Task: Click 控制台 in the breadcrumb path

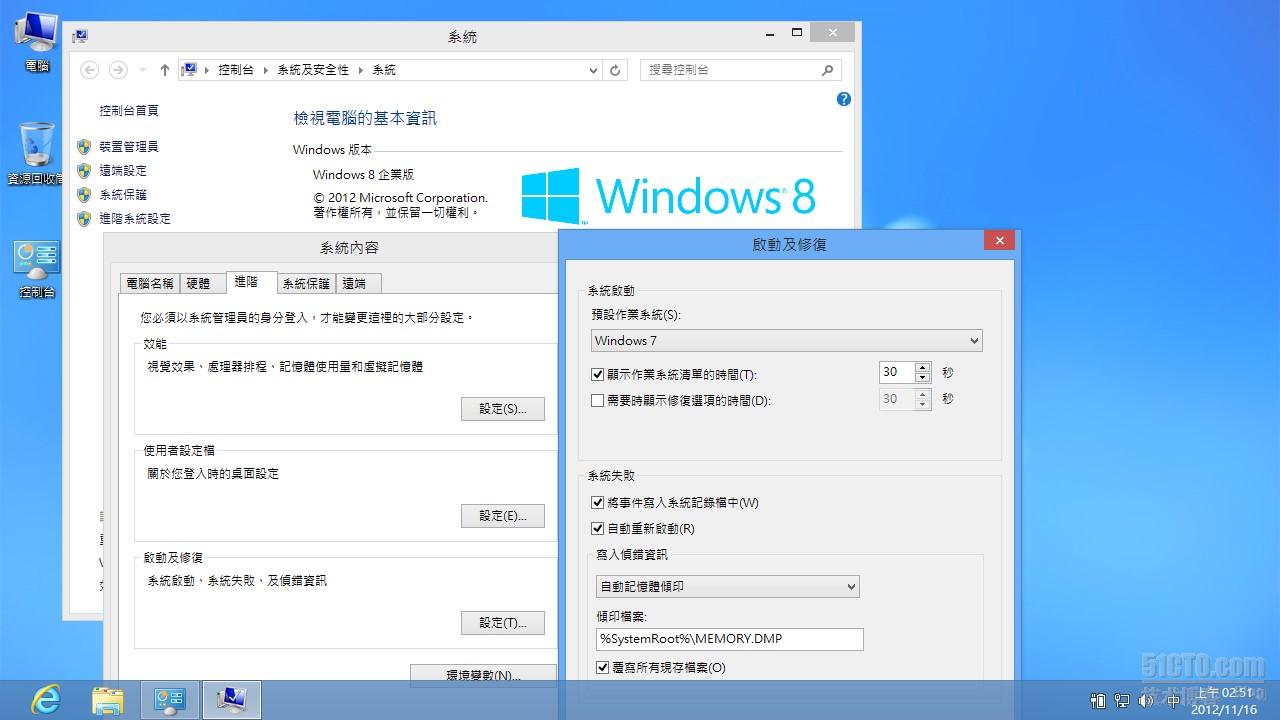Action: [x=236, y=70]
